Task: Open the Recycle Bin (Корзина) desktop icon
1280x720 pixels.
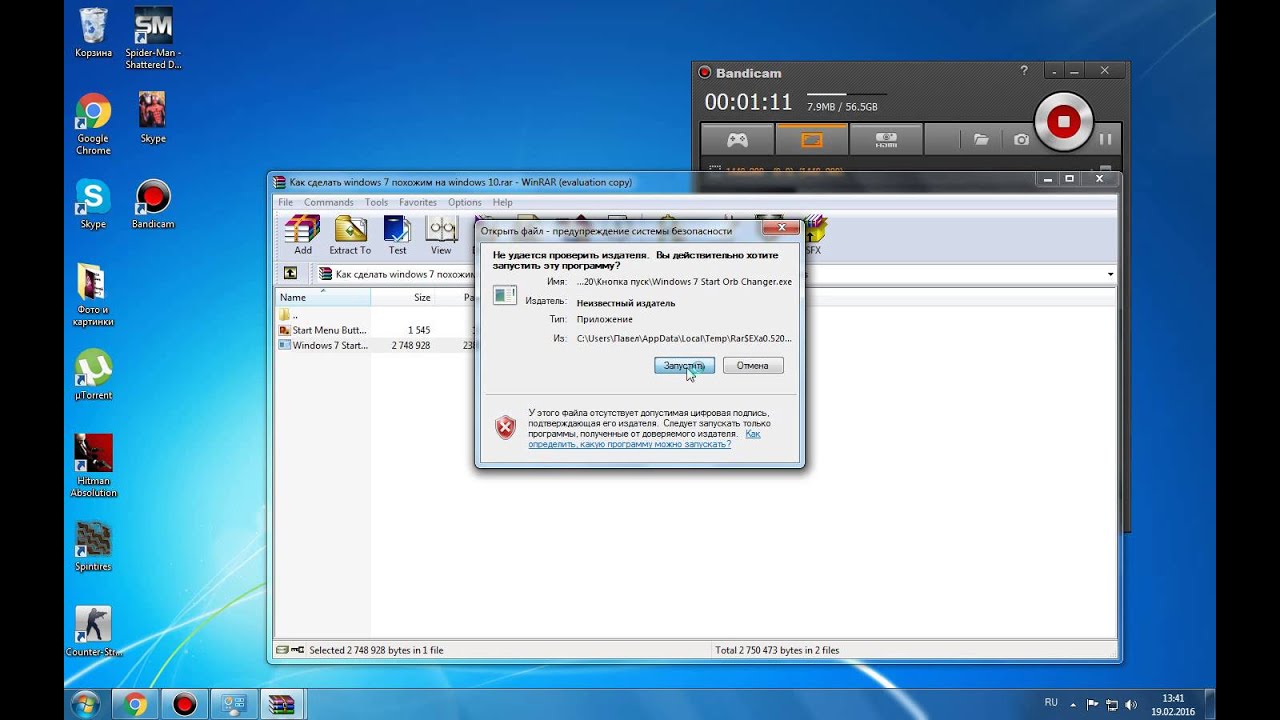Action: click(93, 33)
